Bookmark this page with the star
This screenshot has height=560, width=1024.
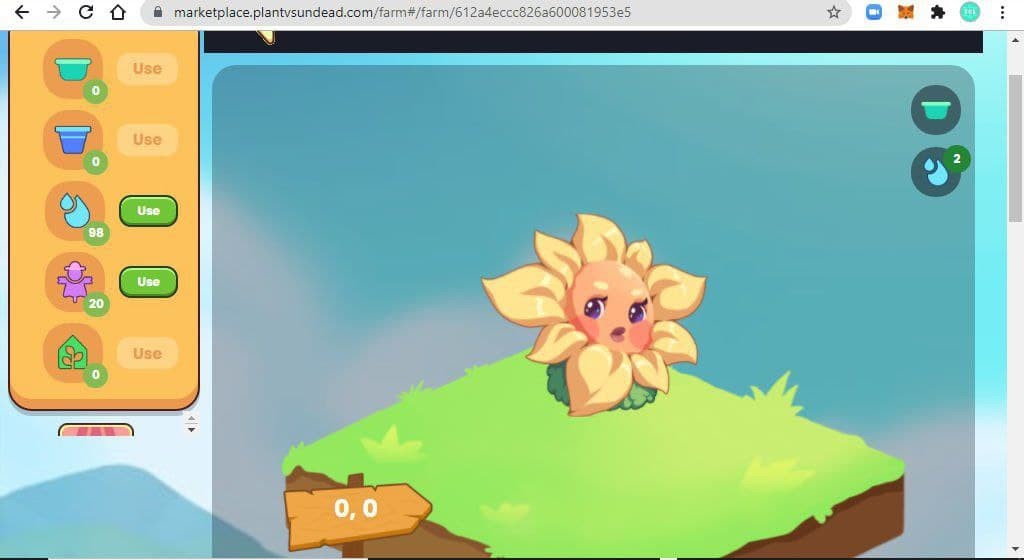[x=833, y=12]
